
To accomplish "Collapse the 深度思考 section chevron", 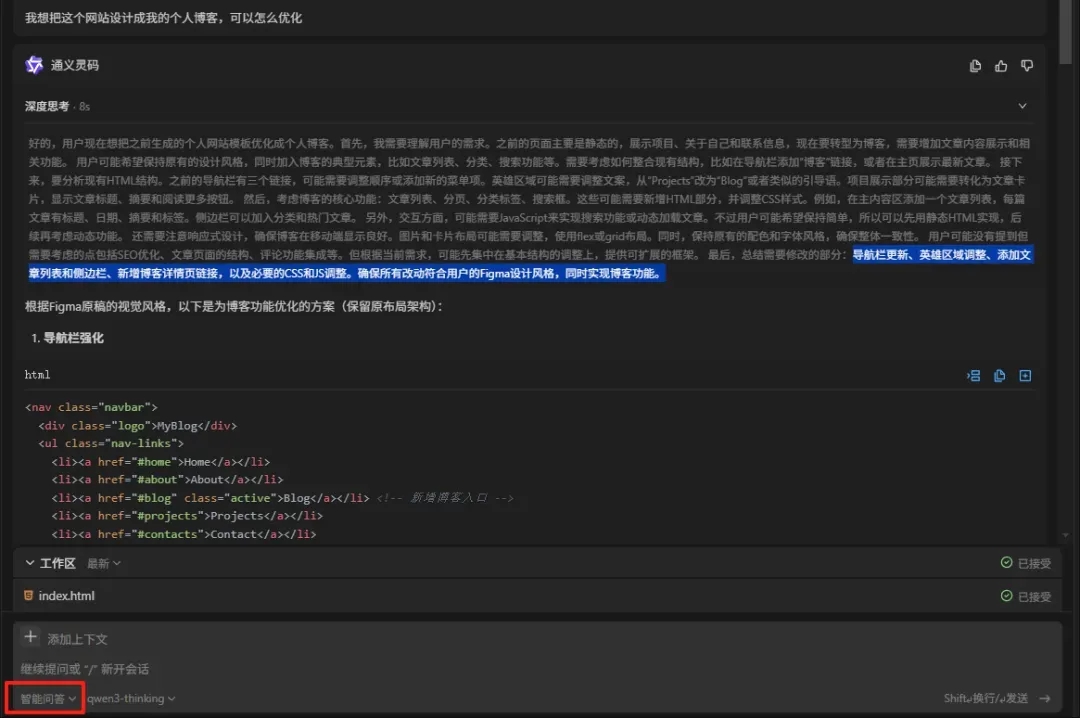I will pyautogui.click(x=1022, y=106).
